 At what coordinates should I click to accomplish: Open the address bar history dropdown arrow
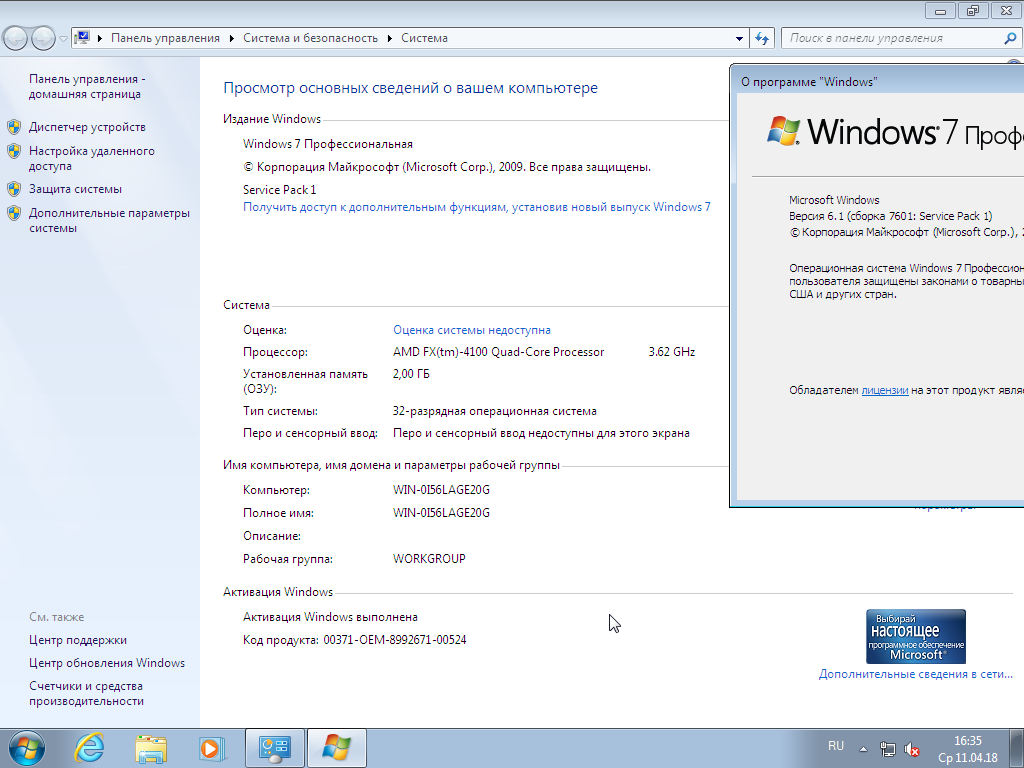pyautogui.click(x=739, y=39)
